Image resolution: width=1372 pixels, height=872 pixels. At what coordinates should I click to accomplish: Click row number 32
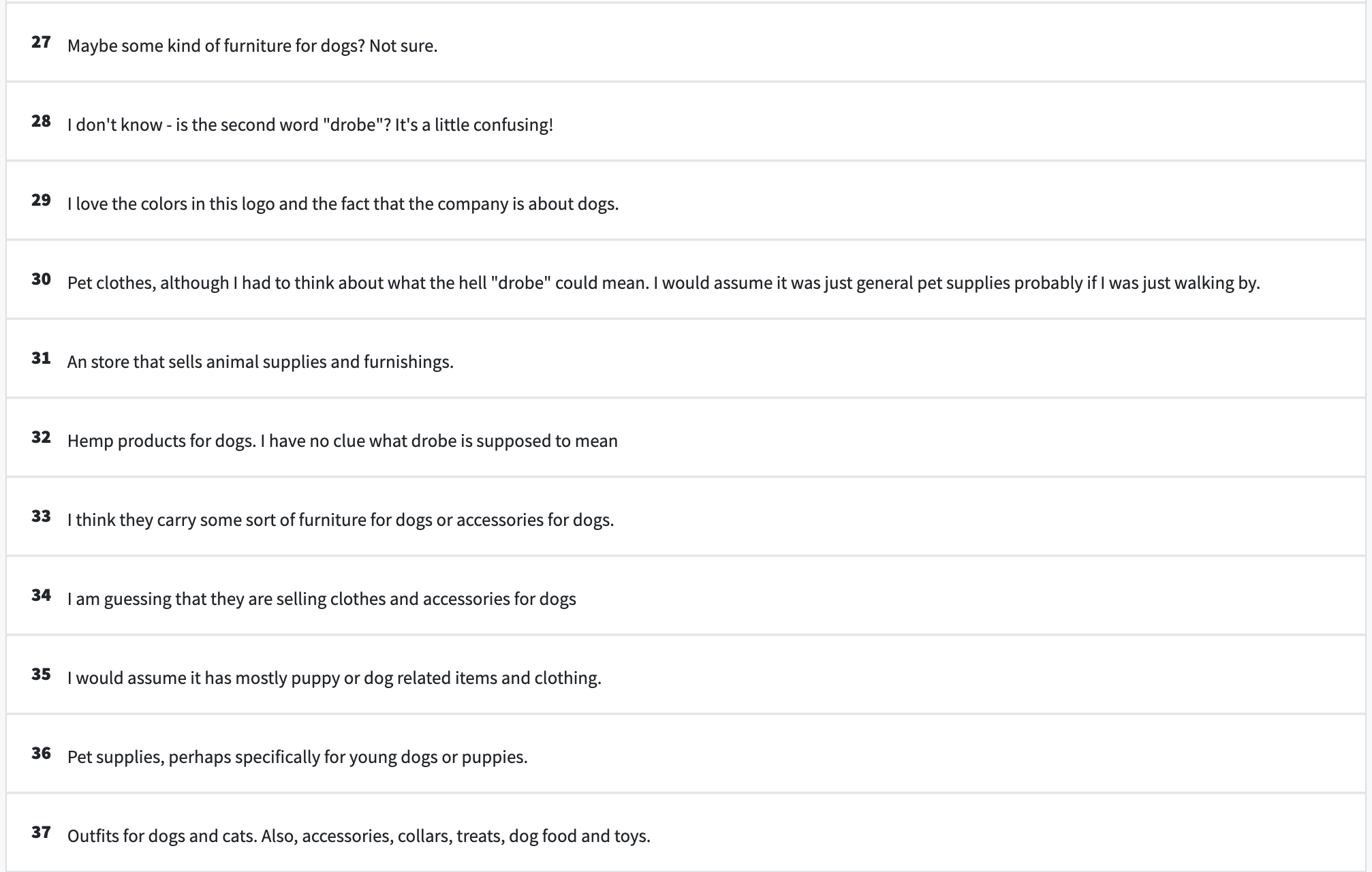click(41, 437)
